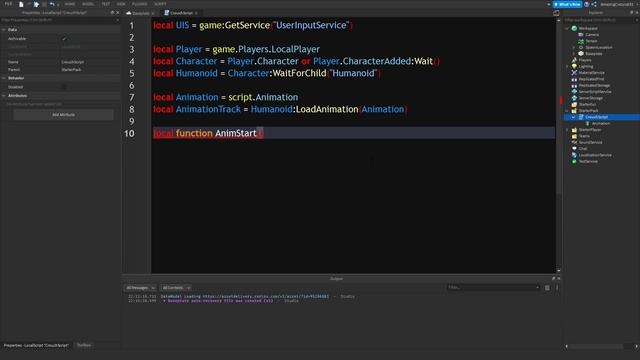Click the Filter workspace search field in Explorer
The width and height of the screenshot is (640, 360).
601,20
